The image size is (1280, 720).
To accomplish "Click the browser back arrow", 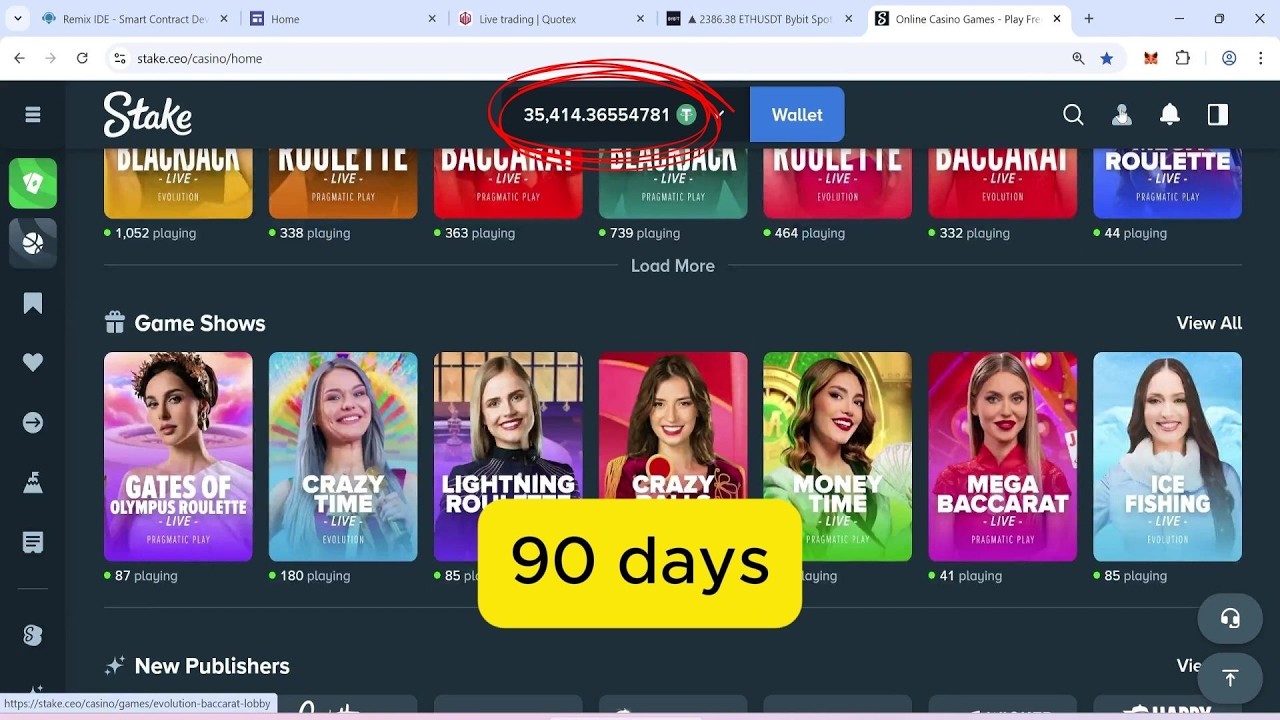I will tap(19, 58).
